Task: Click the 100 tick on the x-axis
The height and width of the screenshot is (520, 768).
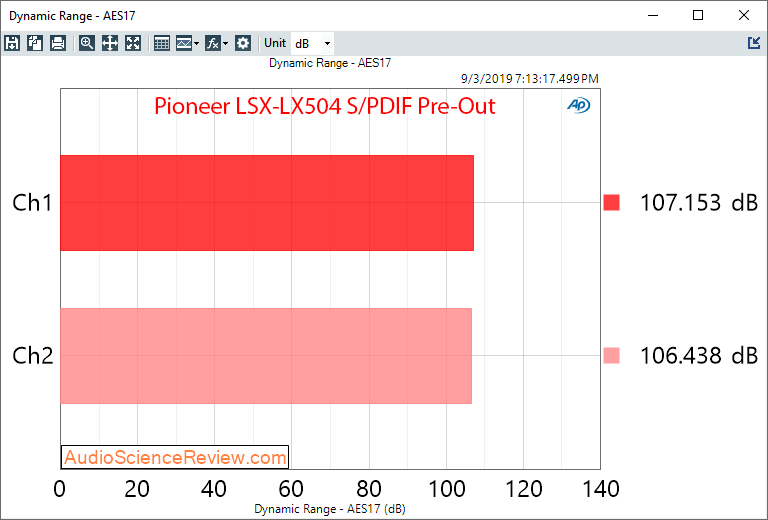Action: tap(447, 489)
